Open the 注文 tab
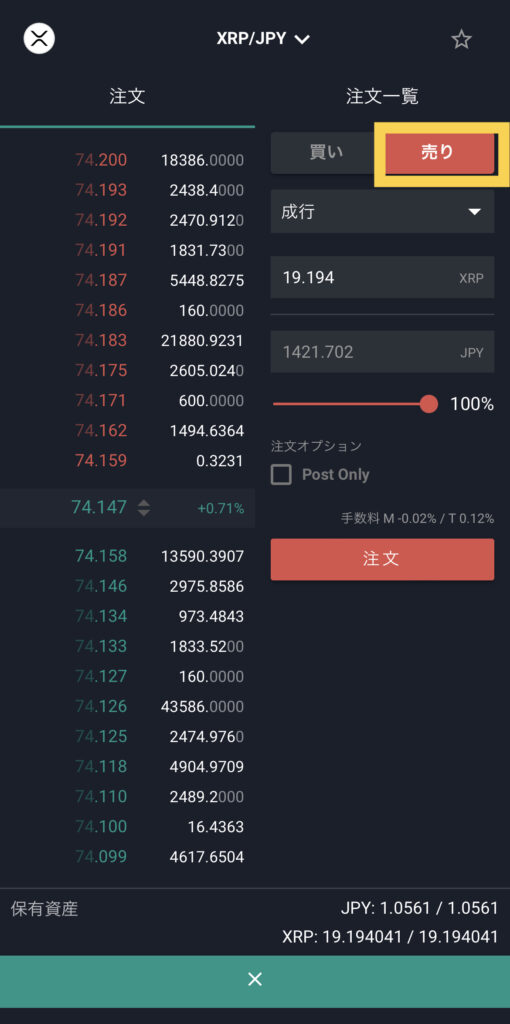510x1024 pixels. [x=127, y=97]
